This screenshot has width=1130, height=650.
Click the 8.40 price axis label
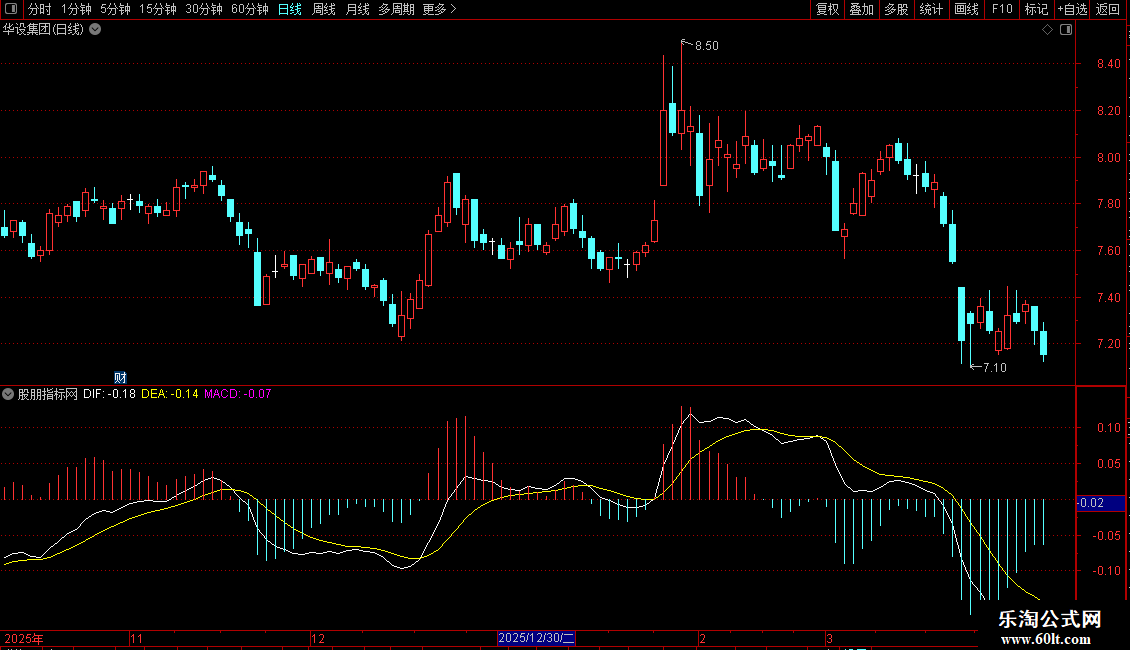click(x=1108, y=64)
